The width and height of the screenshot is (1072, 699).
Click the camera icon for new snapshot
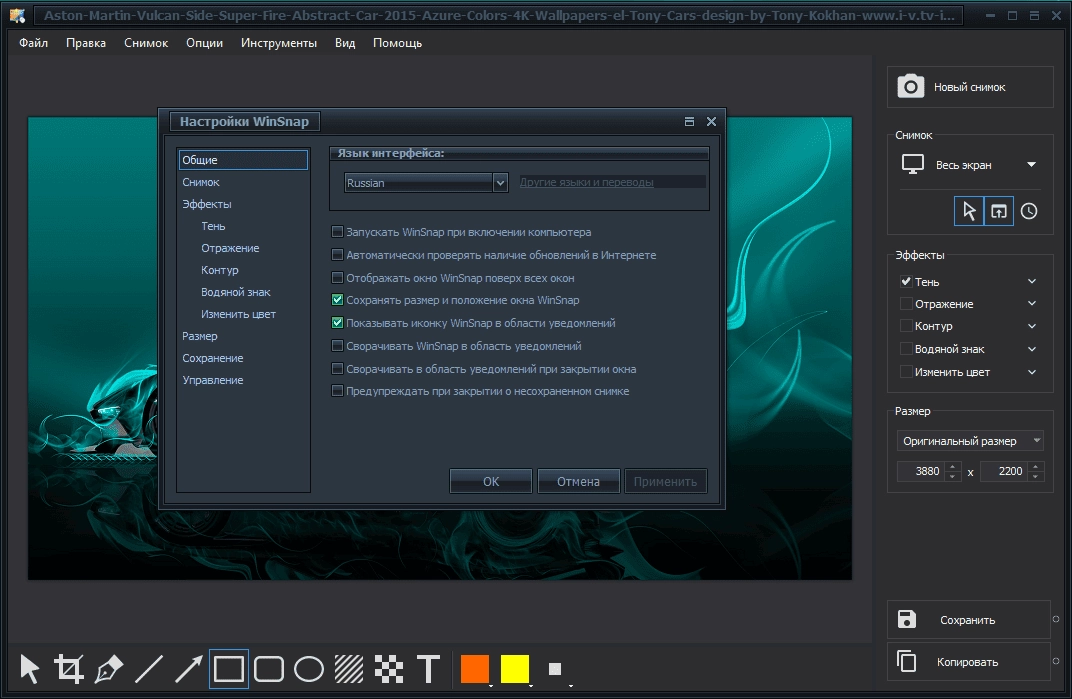[x=911, y=87]
